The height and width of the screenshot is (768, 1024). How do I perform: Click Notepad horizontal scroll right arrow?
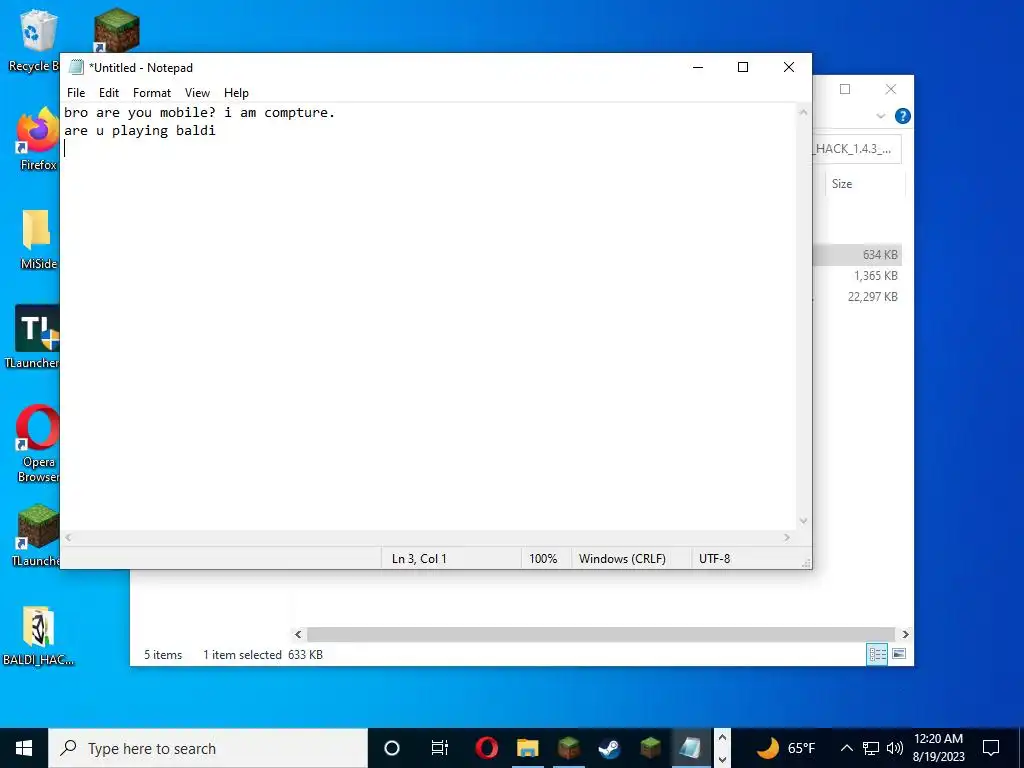pos(787,537)
